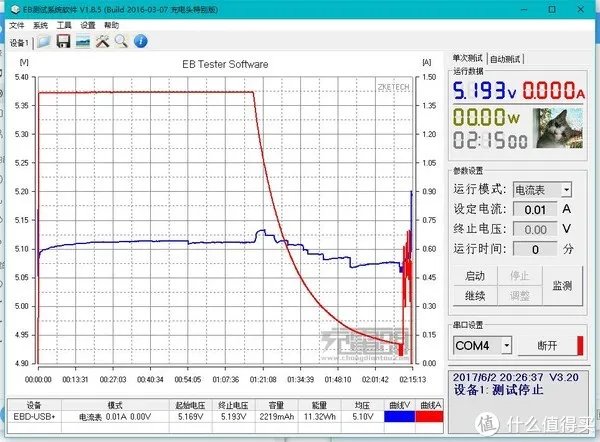
Task: Click the 5.193v voltage readout
Action: [485, 91]
